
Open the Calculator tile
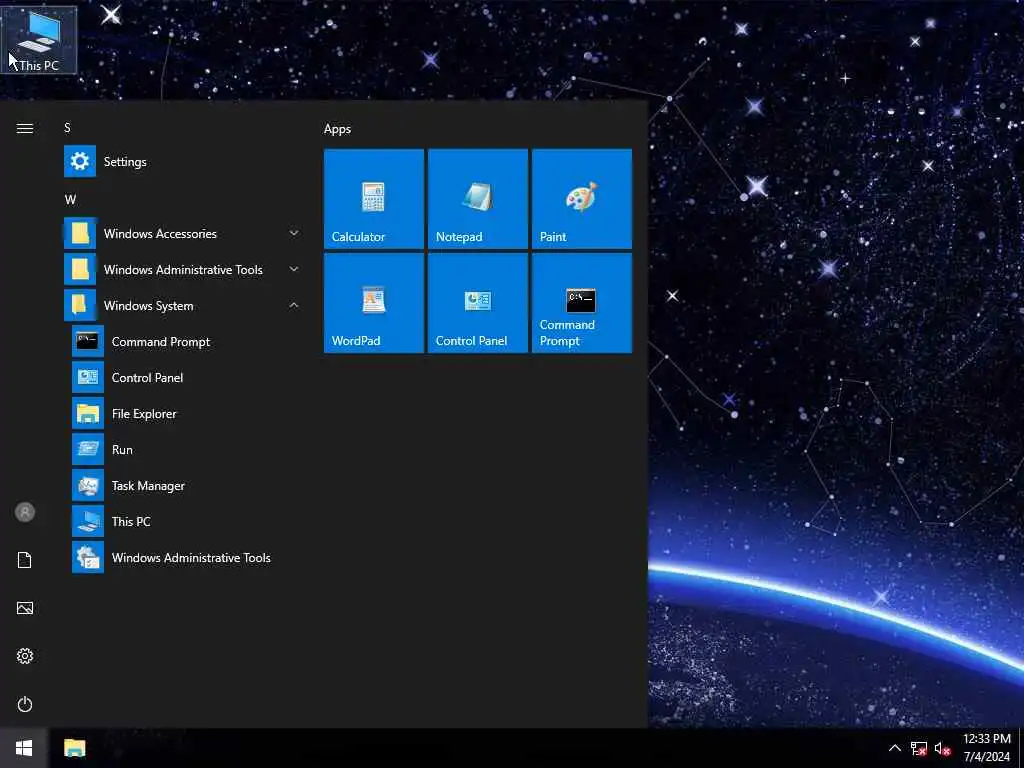[374, 199]
